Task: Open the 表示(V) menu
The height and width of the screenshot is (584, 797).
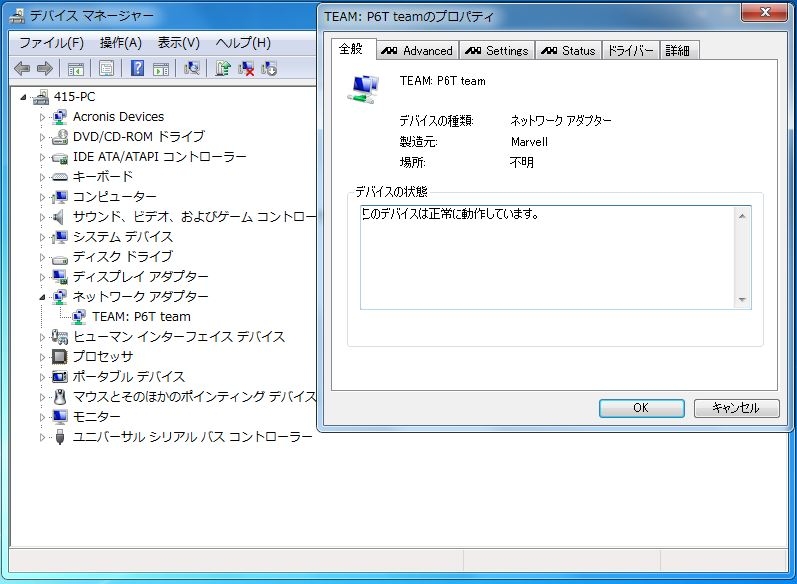Action: tap(178, 43)
